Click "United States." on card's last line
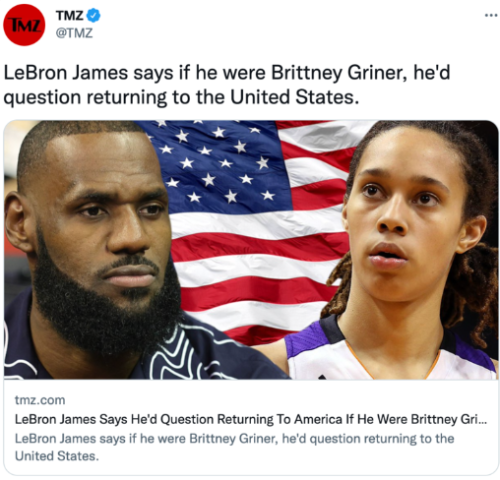 tap(57, 456)
